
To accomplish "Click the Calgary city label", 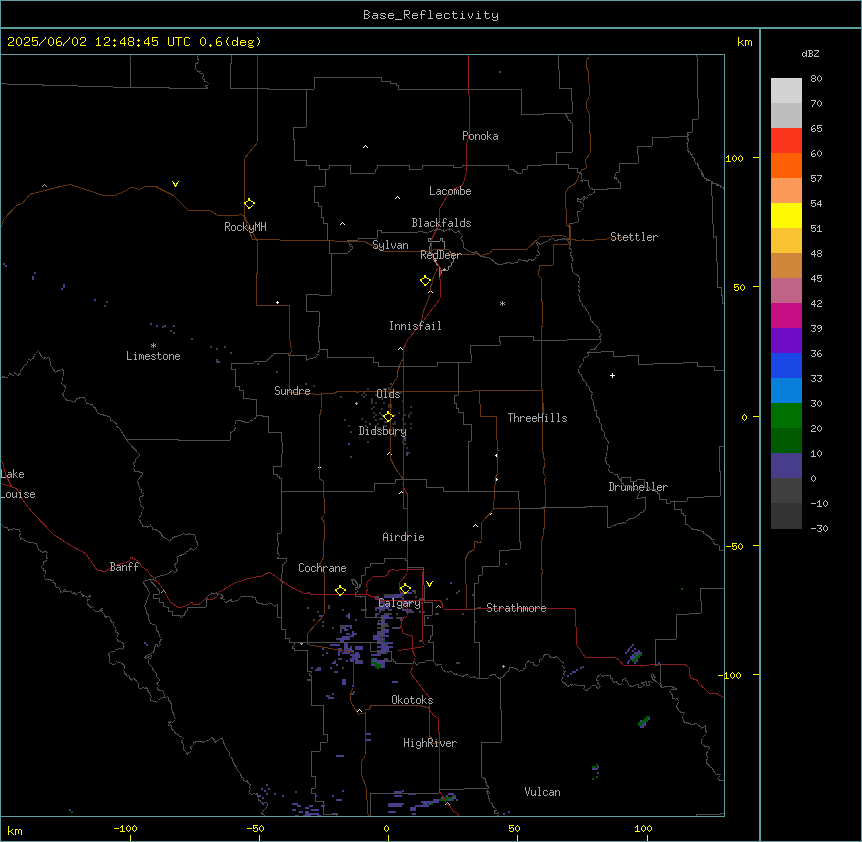I will click(x=399, y=603).
